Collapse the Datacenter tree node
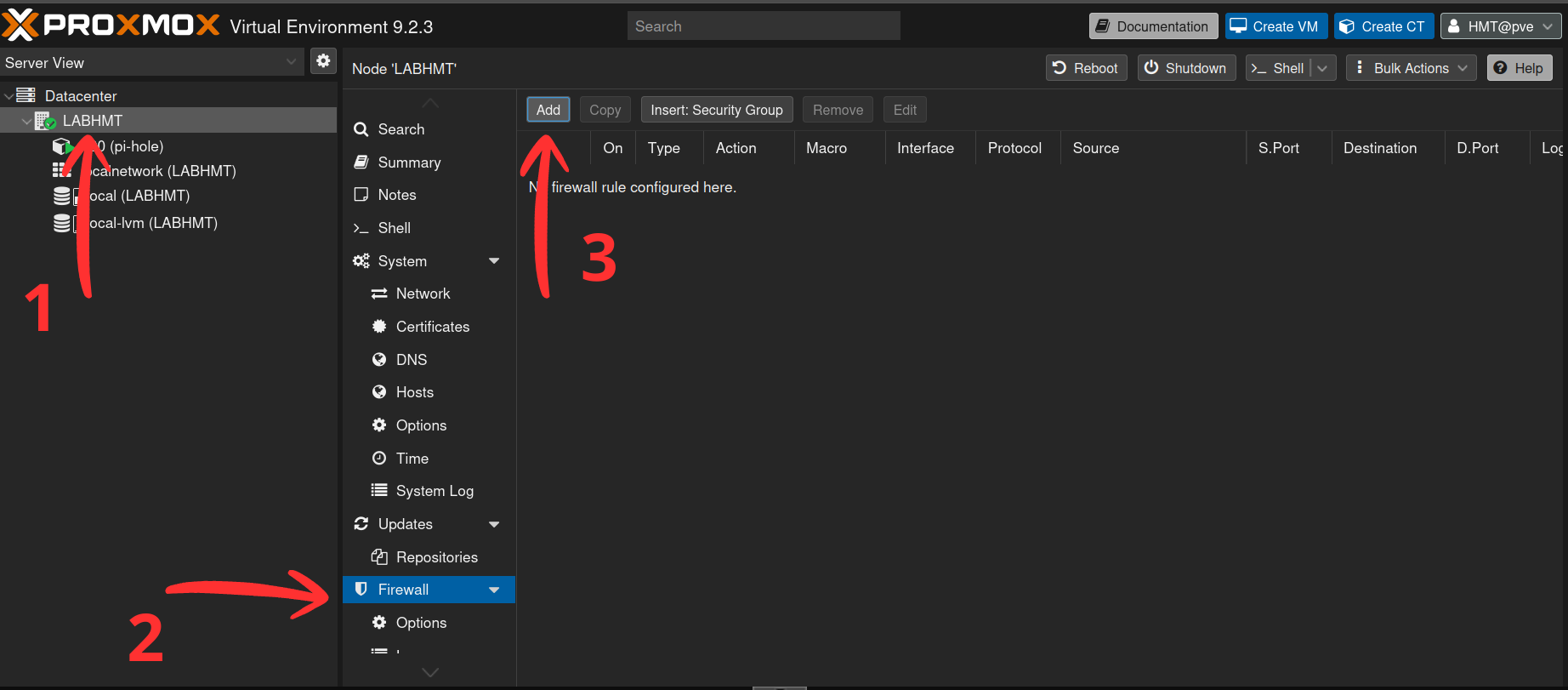The height and width of the screenshot is (690, 1568). click(9, 96)
